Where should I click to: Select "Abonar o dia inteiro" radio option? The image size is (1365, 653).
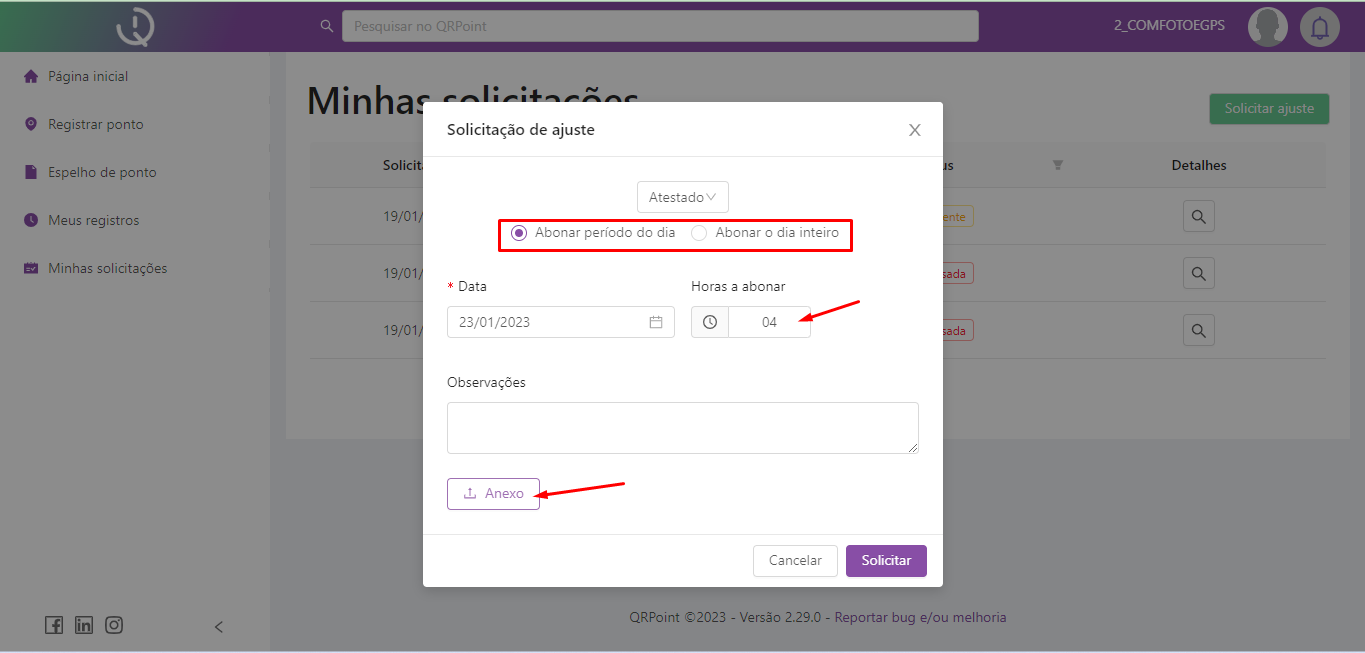[x=700, y=233]
